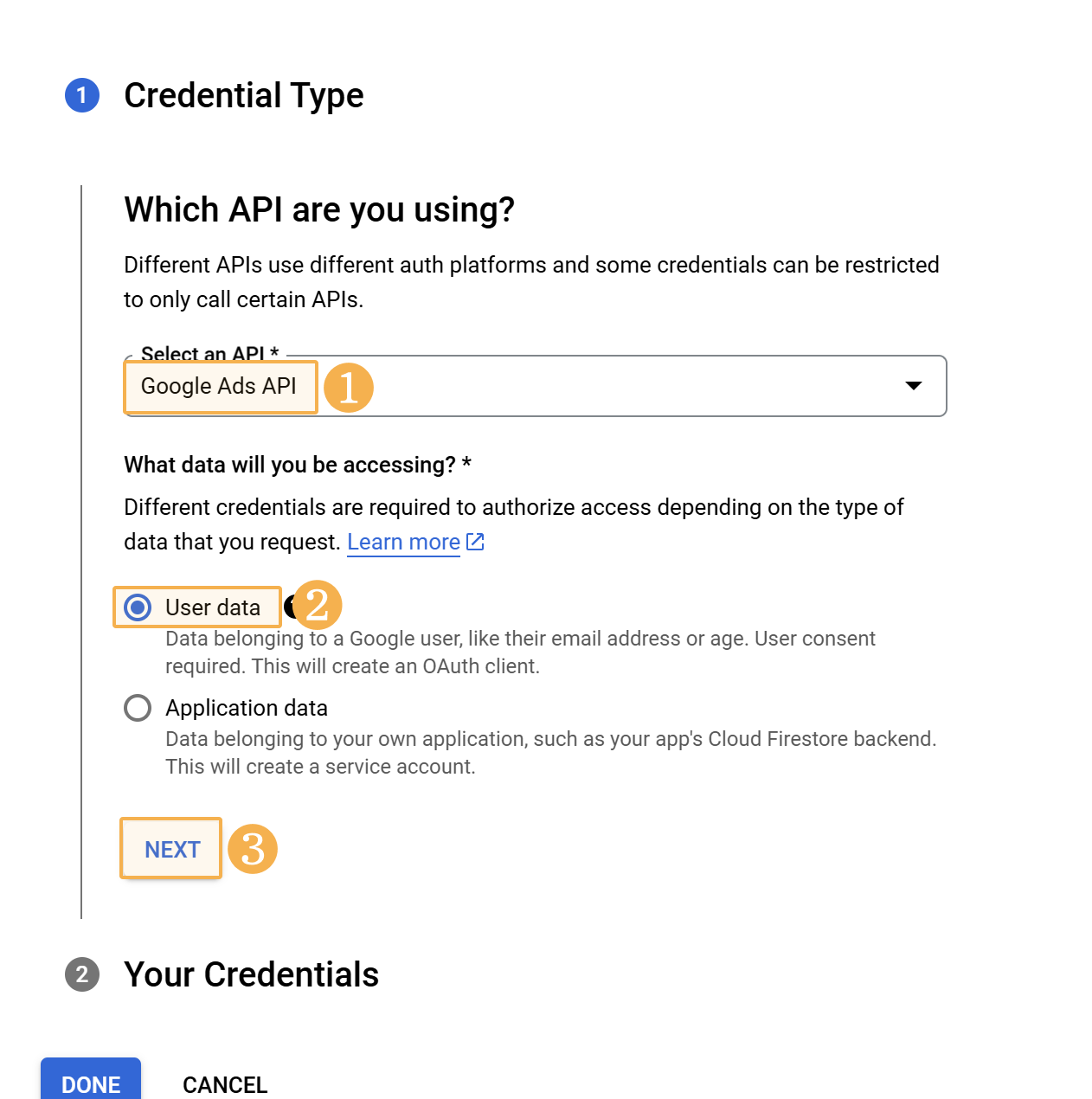1092x1099 pixels.
Task: Select the Application data radio button
Action: tap(138, 708)
